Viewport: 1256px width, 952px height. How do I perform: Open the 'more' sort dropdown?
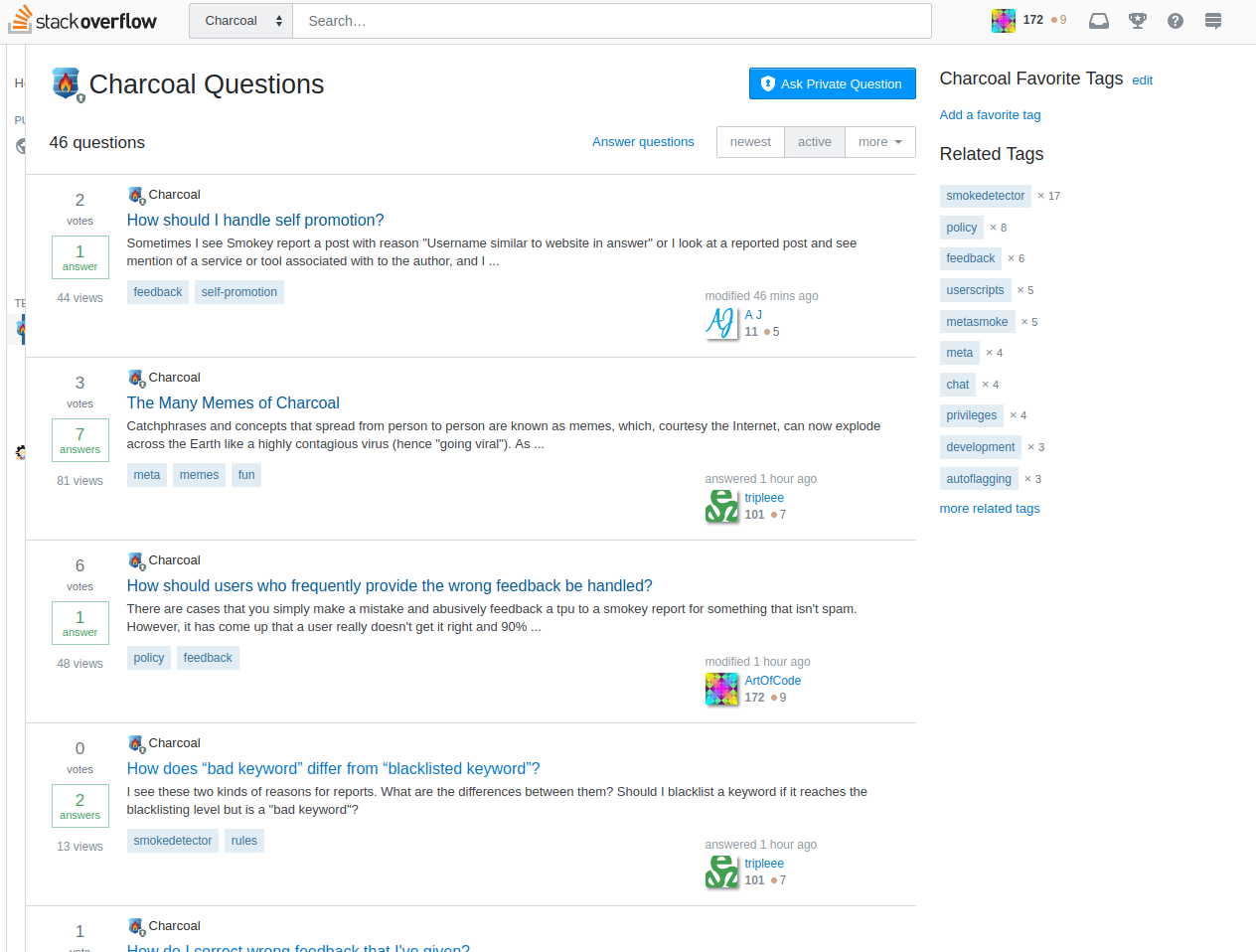tap(879, 142)
